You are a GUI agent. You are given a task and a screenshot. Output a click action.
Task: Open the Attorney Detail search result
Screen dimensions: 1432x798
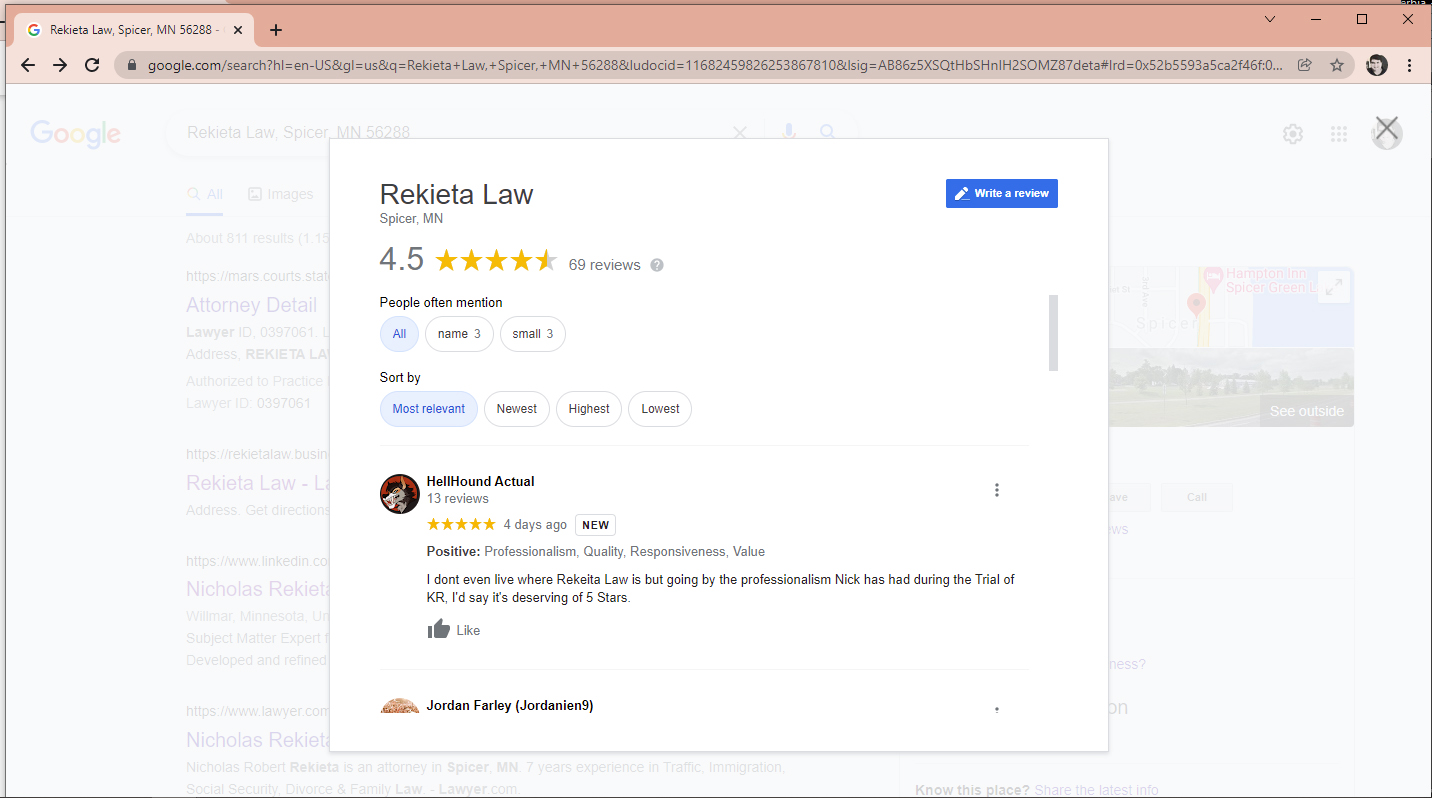pyautogui.click(x=251, y=305)
